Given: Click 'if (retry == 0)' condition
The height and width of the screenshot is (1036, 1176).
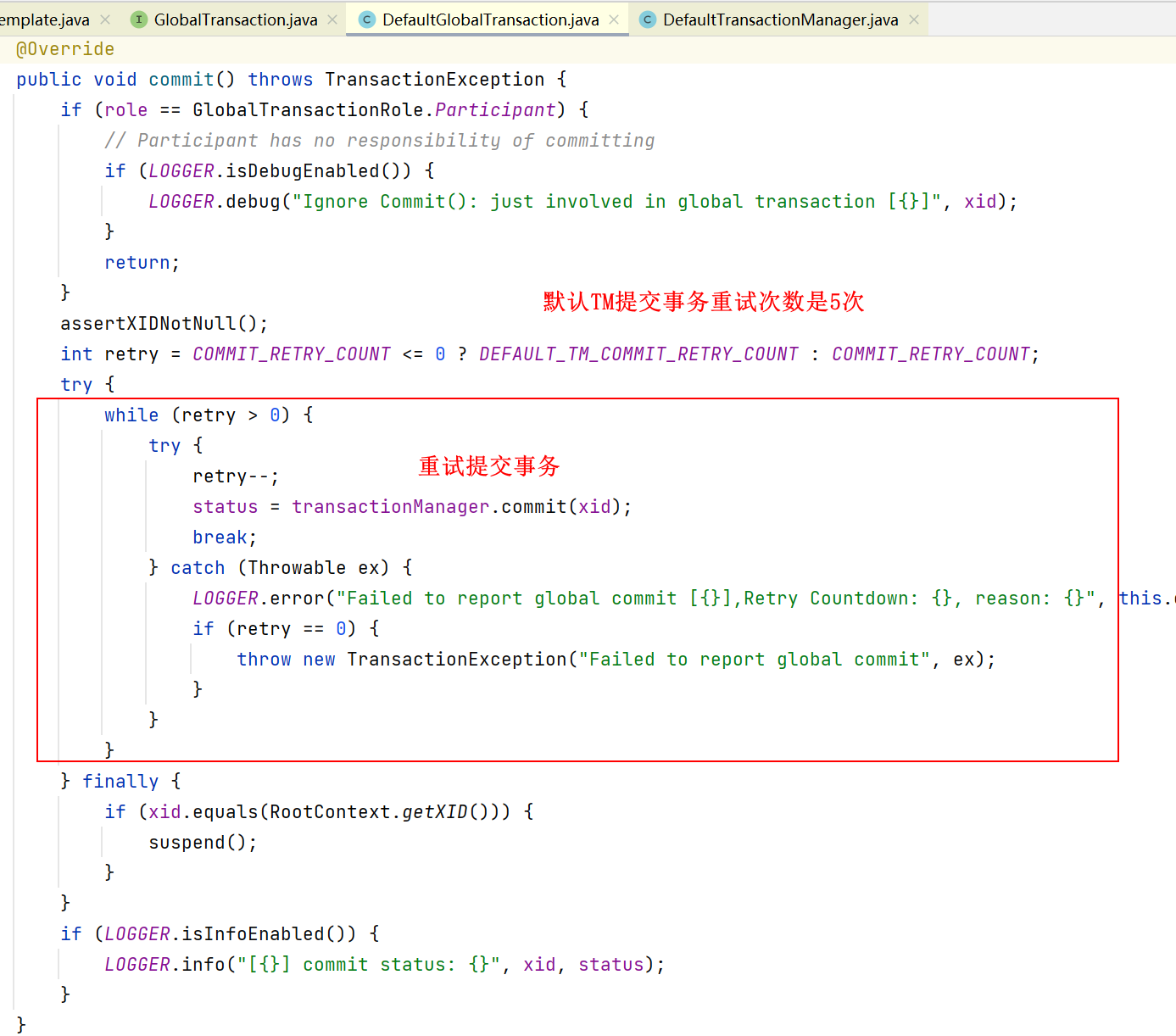Looking at the screenshot, I should (275, 629).
